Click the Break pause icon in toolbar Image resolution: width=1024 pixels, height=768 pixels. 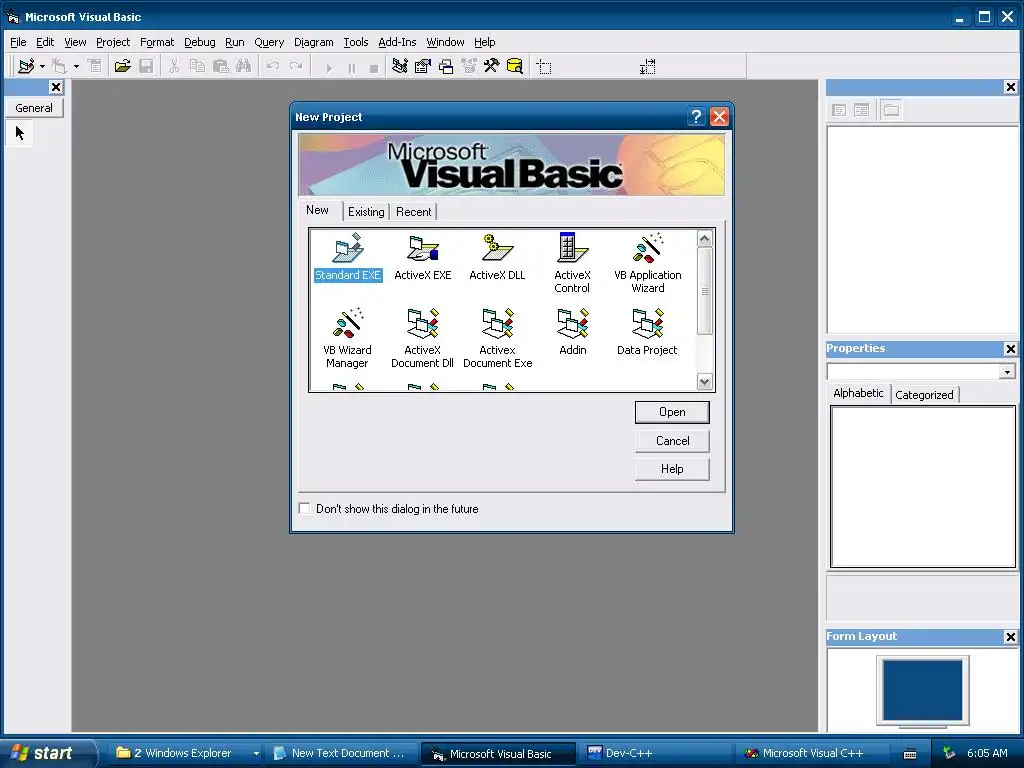pos(351,67)
